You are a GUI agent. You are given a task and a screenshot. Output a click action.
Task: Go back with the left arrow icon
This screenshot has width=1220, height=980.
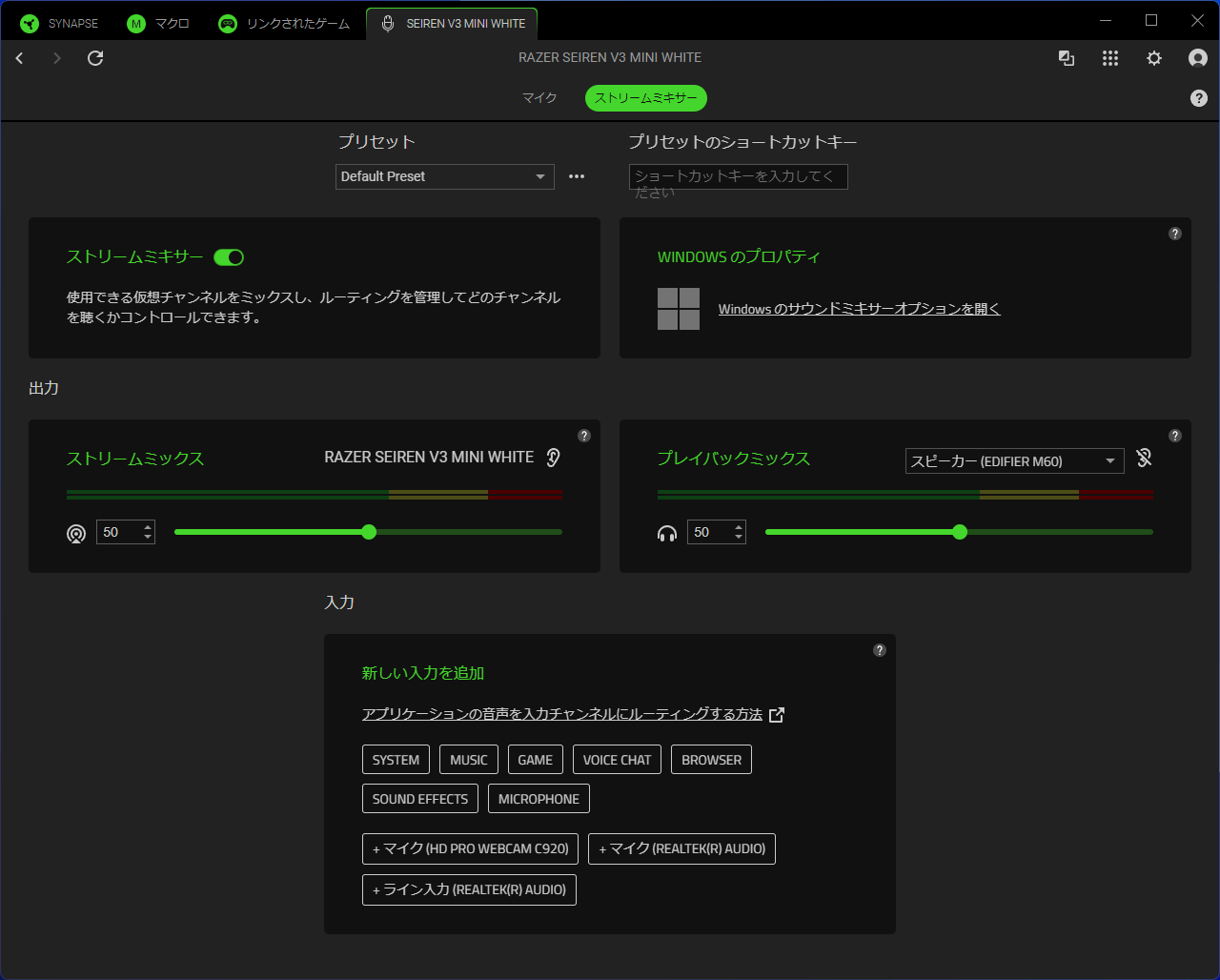pyautogui.click(x=19, y=58)
